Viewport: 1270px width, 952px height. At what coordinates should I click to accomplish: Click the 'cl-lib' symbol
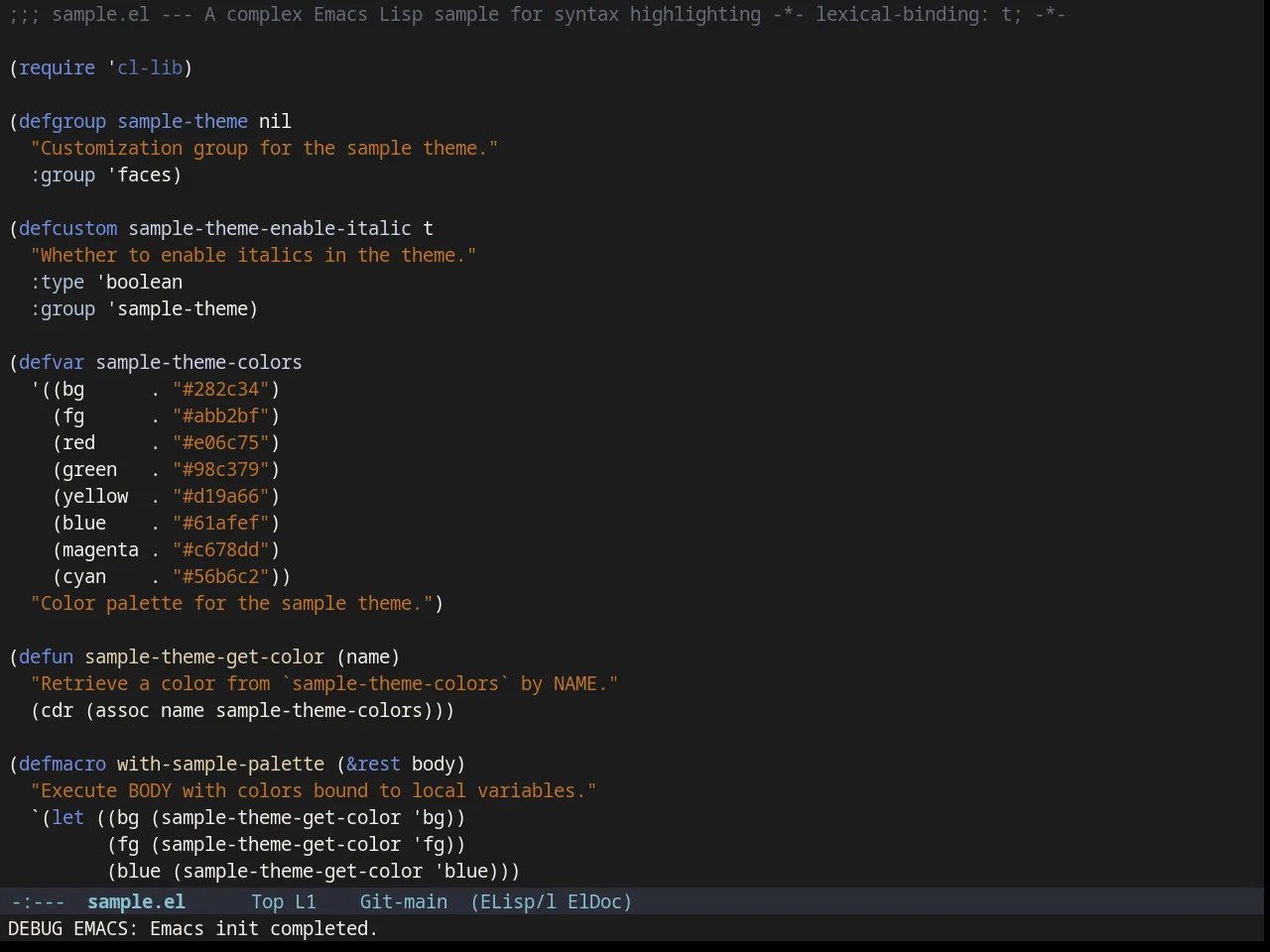click(150, 67)
